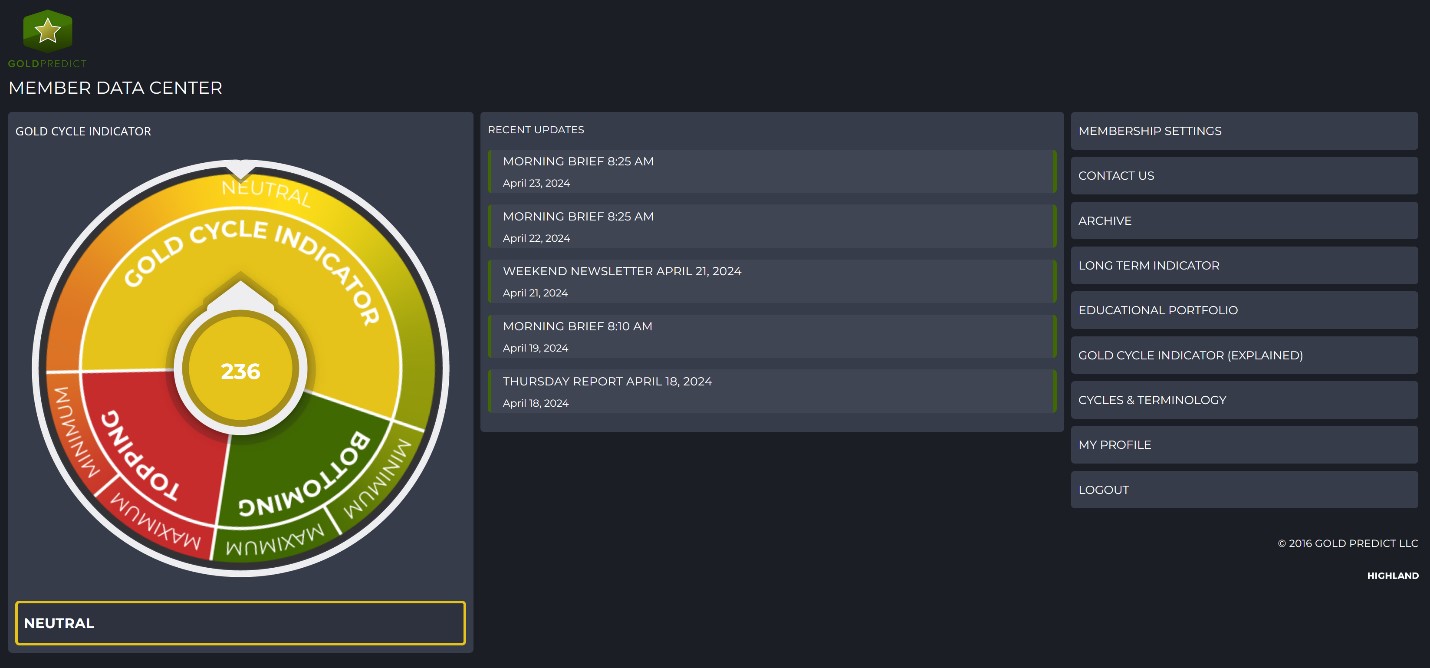Open Membership Settings
Viewport: 1430px width, 668px height.
click(x=1244, y=131)
